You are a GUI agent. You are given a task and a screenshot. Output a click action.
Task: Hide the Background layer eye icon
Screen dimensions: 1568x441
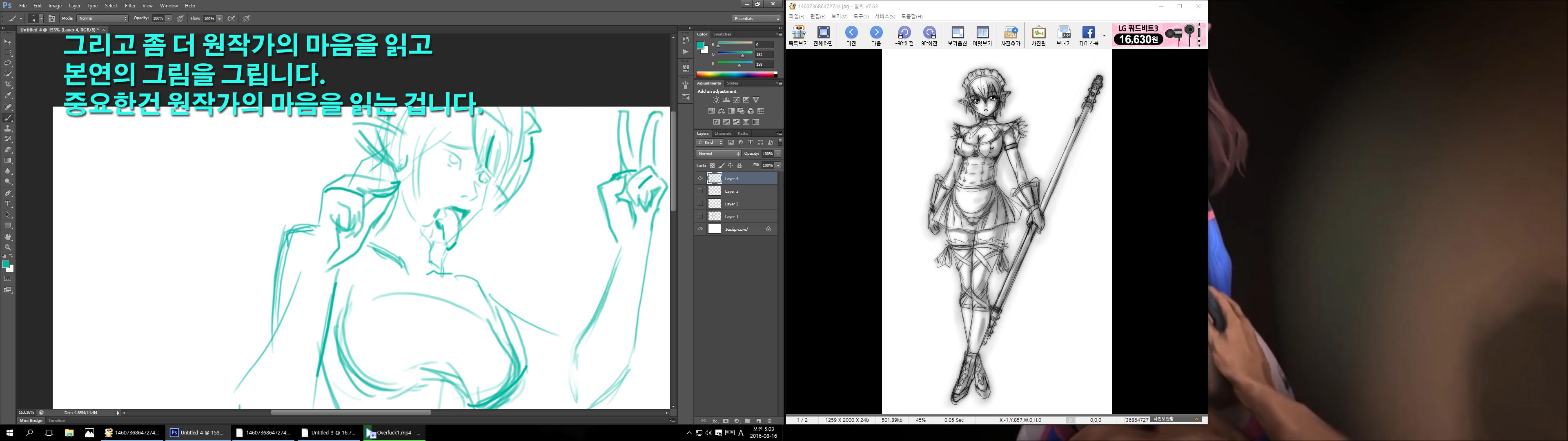[700, 229]
